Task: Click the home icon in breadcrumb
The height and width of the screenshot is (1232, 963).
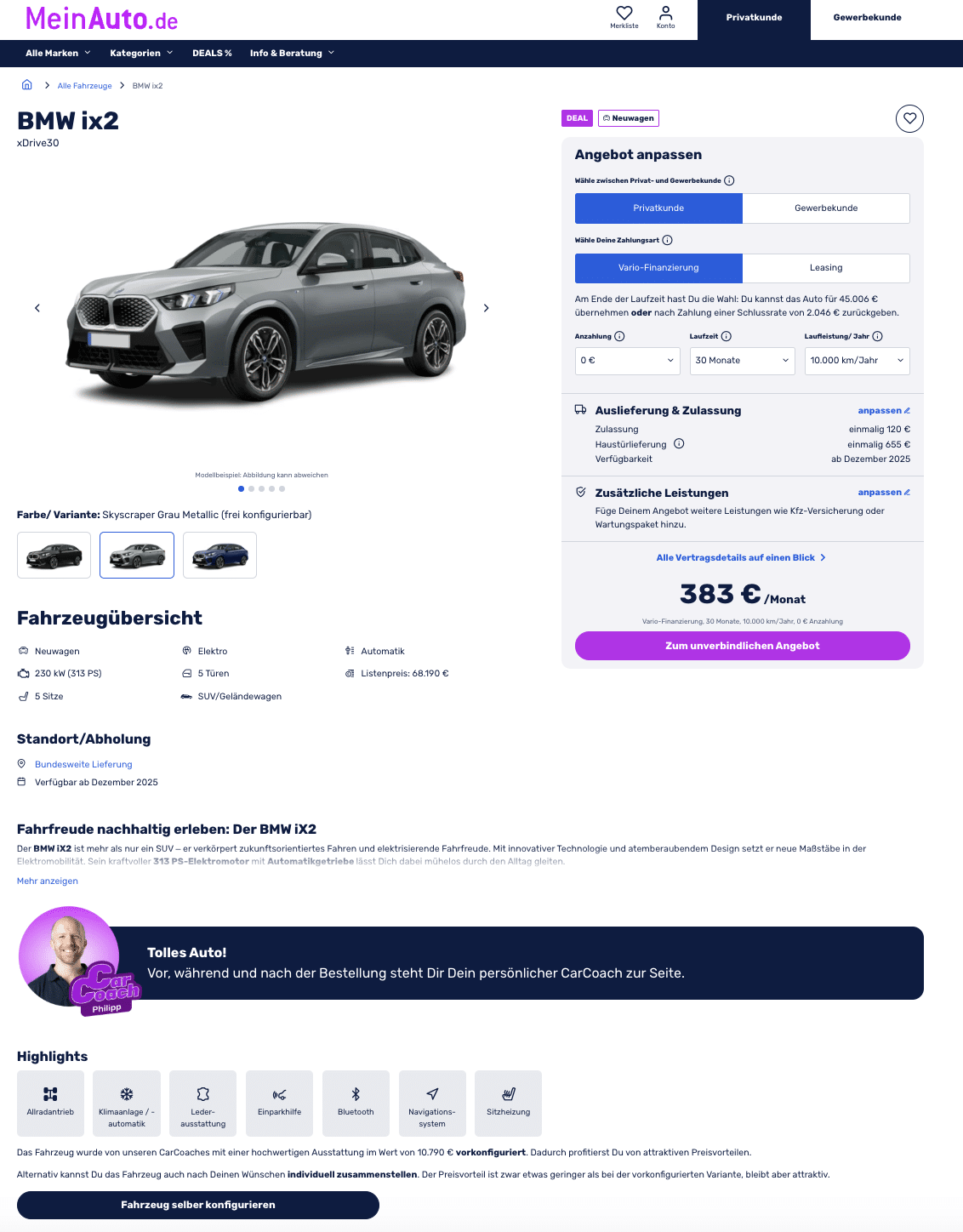Action: [26, 85]
